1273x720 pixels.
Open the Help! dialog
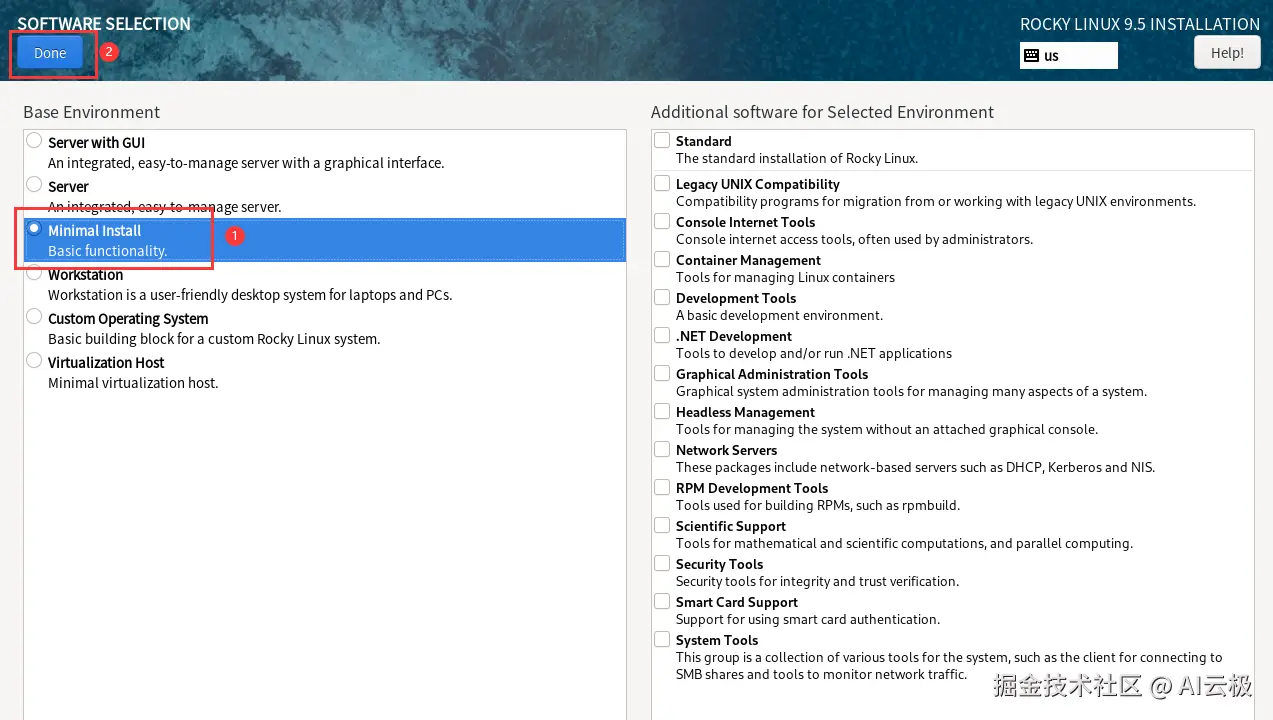1227,53
